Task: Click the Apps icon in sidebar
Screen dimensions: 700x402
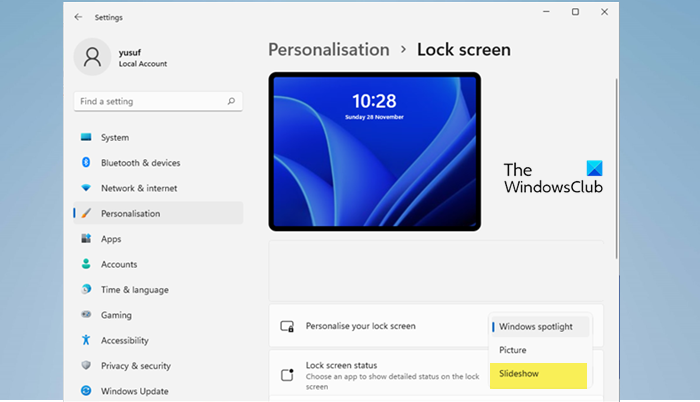Action: pos(86,239)
